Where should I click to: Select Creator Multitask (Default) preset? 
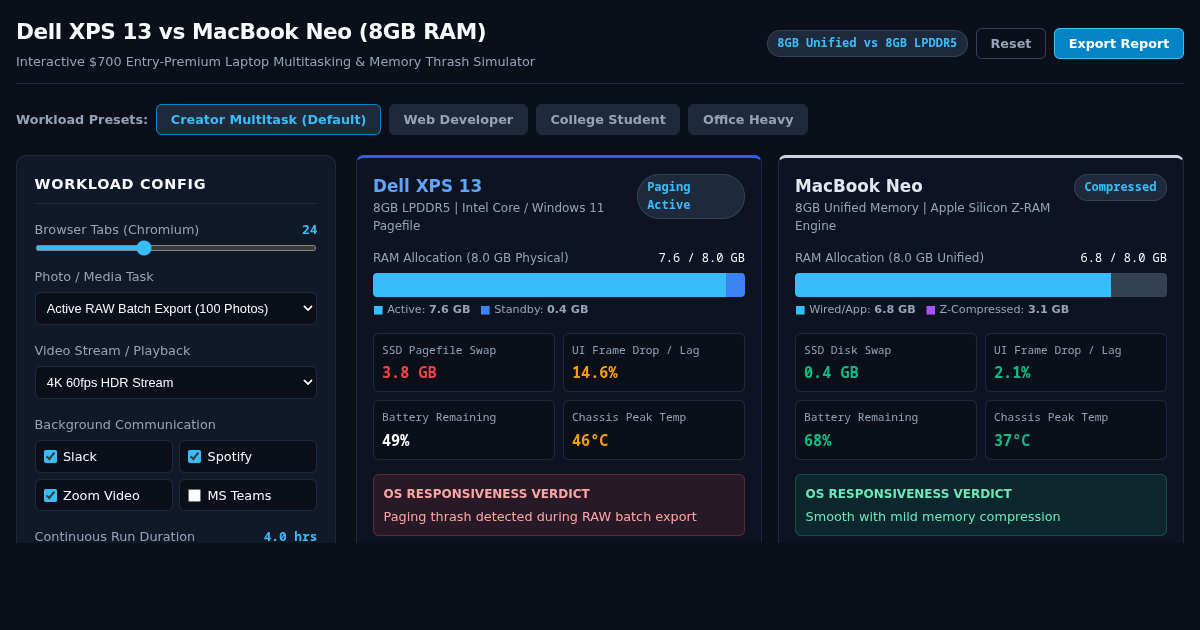(268, 119)
